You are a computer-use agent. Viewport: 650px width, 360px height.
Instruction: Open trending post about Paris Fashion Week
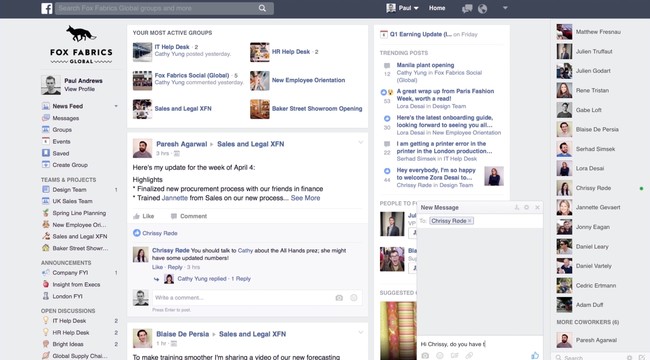click(445, 95)
